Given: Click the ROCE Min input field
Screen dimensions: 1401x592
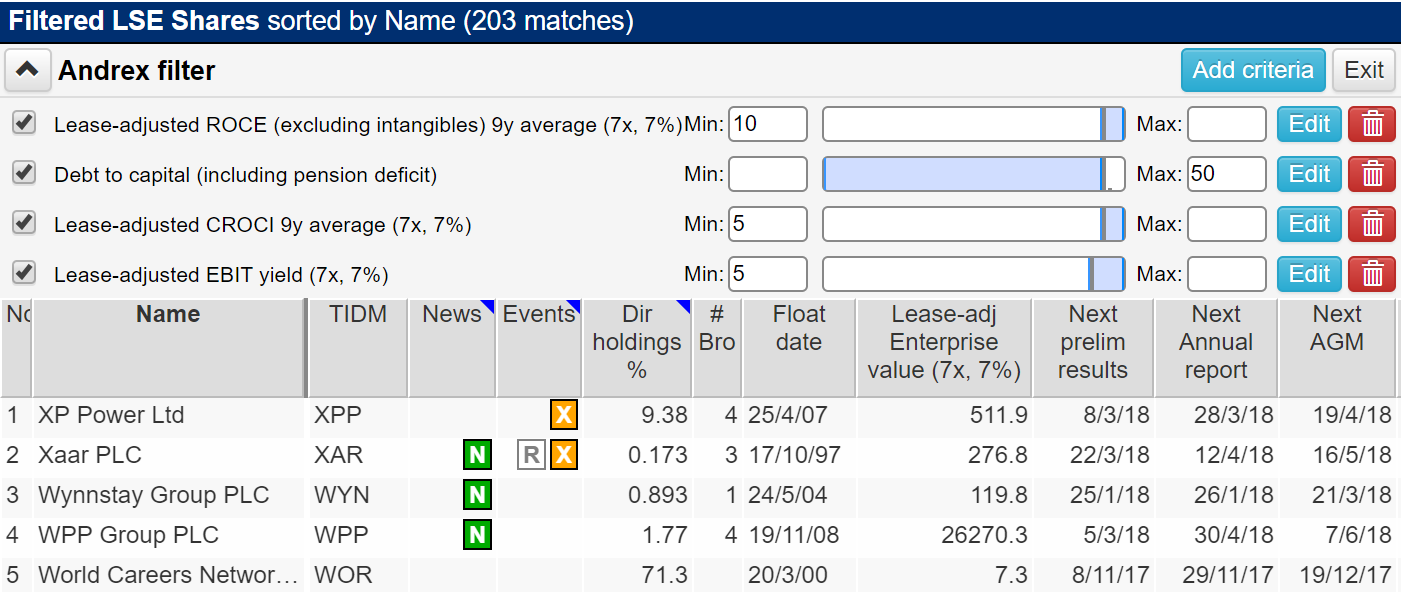Looking at the screenshot, I should click(x=768, y=124).
